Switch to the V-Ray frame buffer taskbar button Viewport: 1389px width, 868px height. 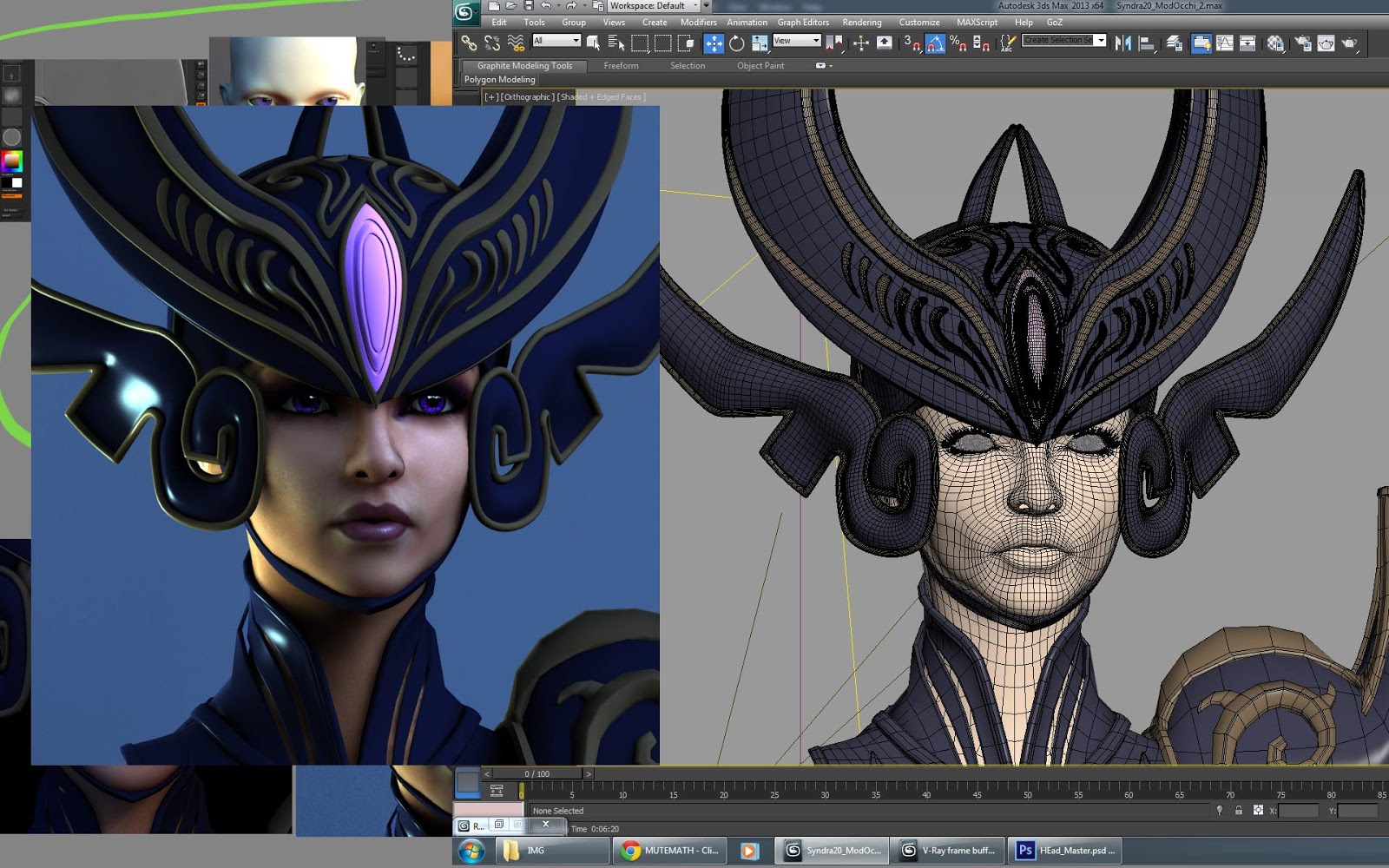click(948, 851)
